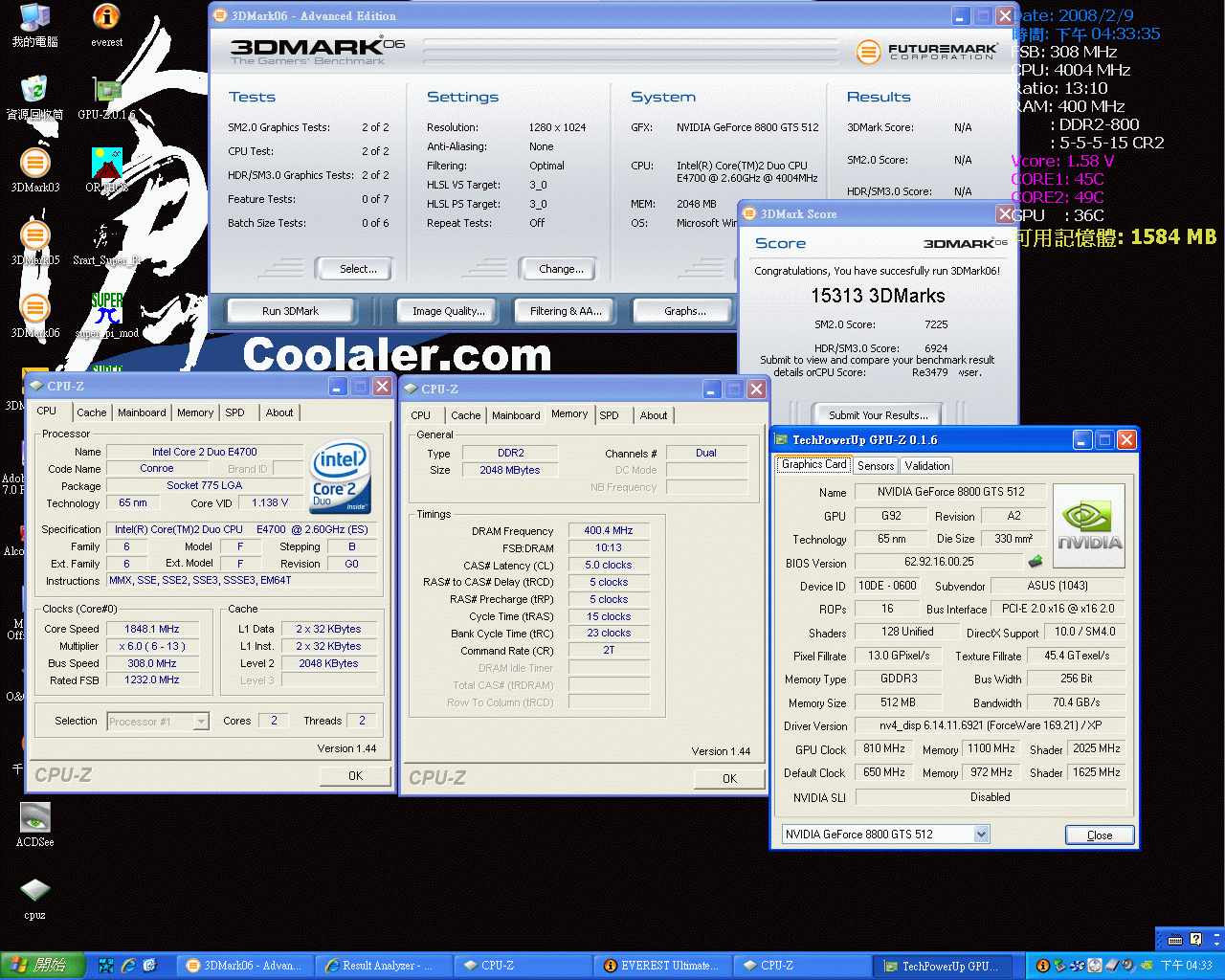Viewport: 1225px width, 980px height.
Task: Open the Processor #1 selection dropdown
Action: coord(201,722)
